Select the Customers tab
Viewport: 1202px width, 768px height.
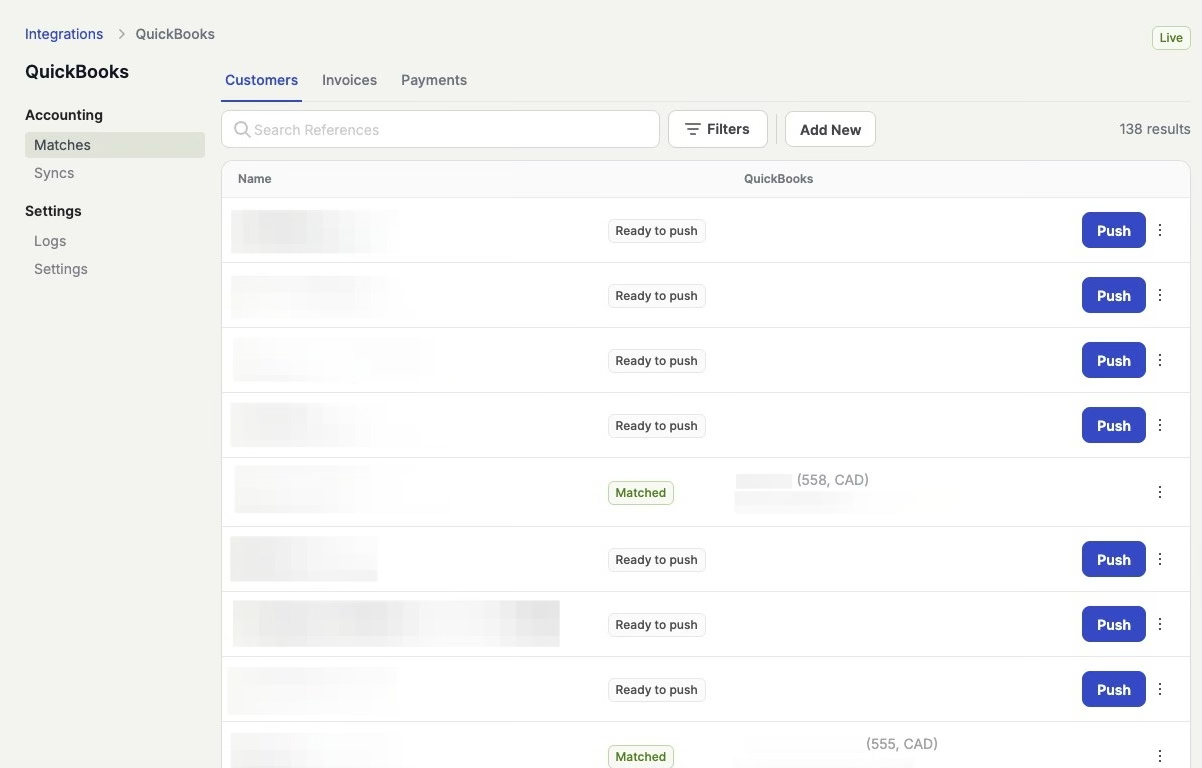click(261, 80)
